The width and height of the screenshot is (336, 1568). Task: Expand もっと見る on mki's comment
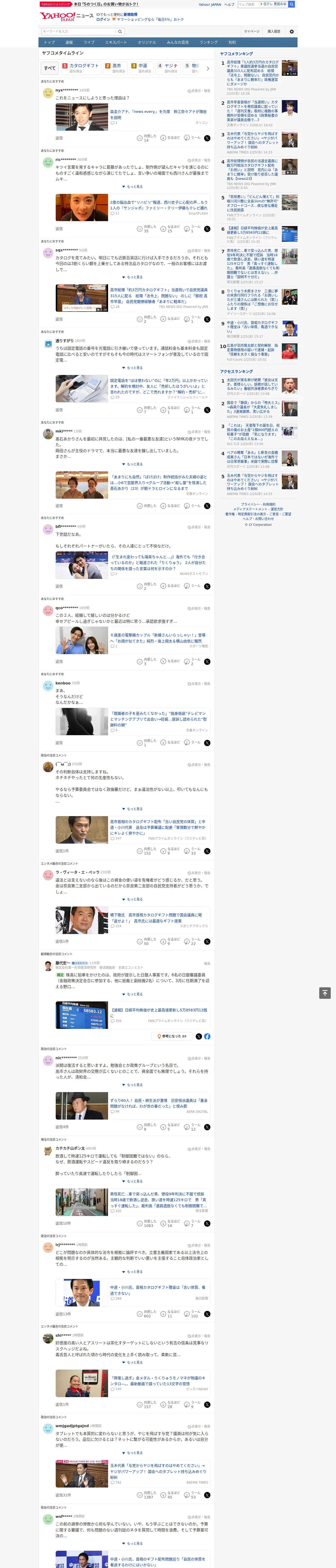[132, 464]
